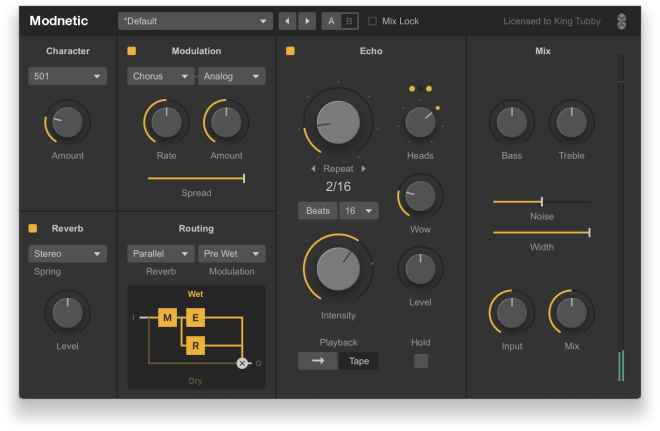This screenshot has height=431, width=660.
Task: Click the output mixer node in routing
Action: [x=242, y=363]
